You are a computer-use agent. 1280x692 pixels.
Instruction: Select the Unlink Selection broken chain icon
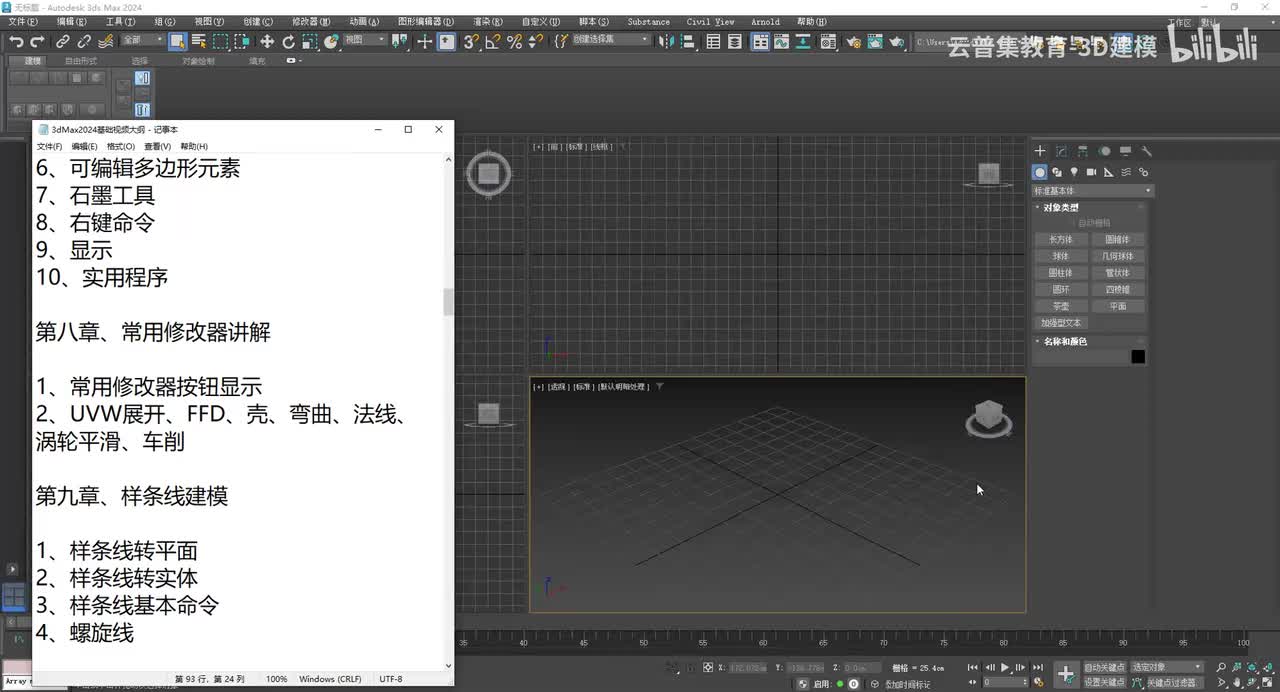[x=84, y=41]
